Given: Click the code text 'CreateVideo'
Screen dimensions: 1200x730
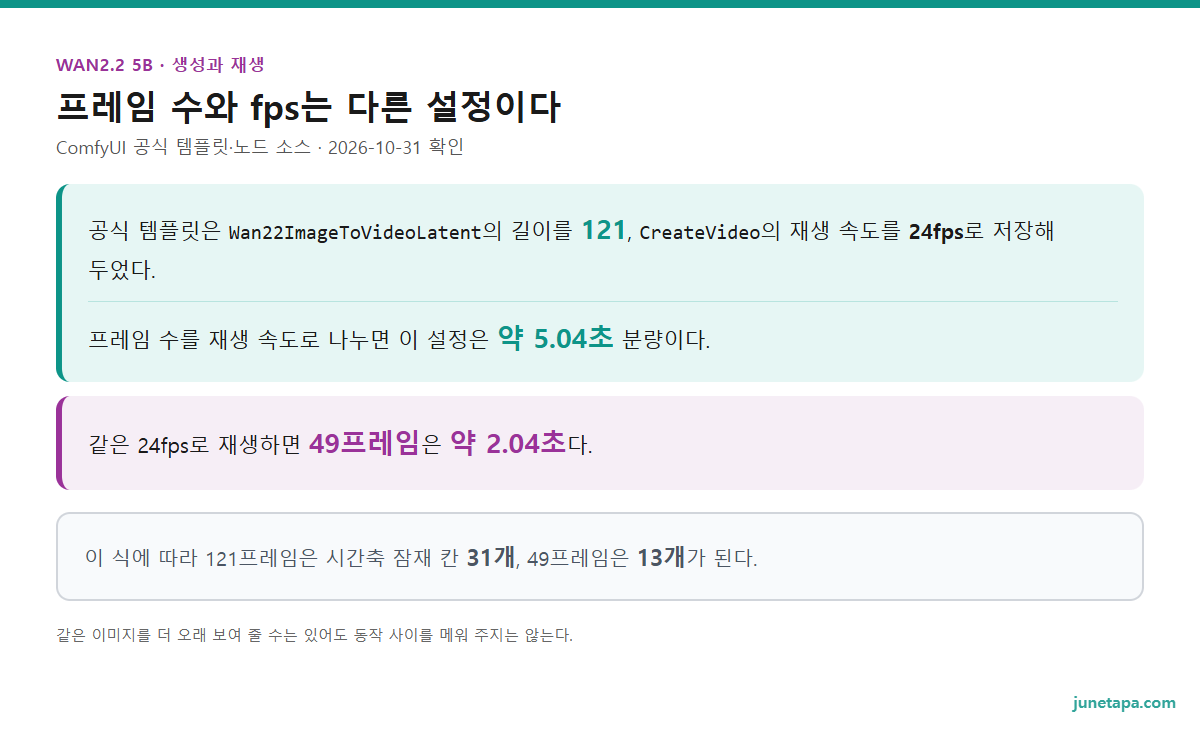Looking at the screenshot, I should 698,233.
